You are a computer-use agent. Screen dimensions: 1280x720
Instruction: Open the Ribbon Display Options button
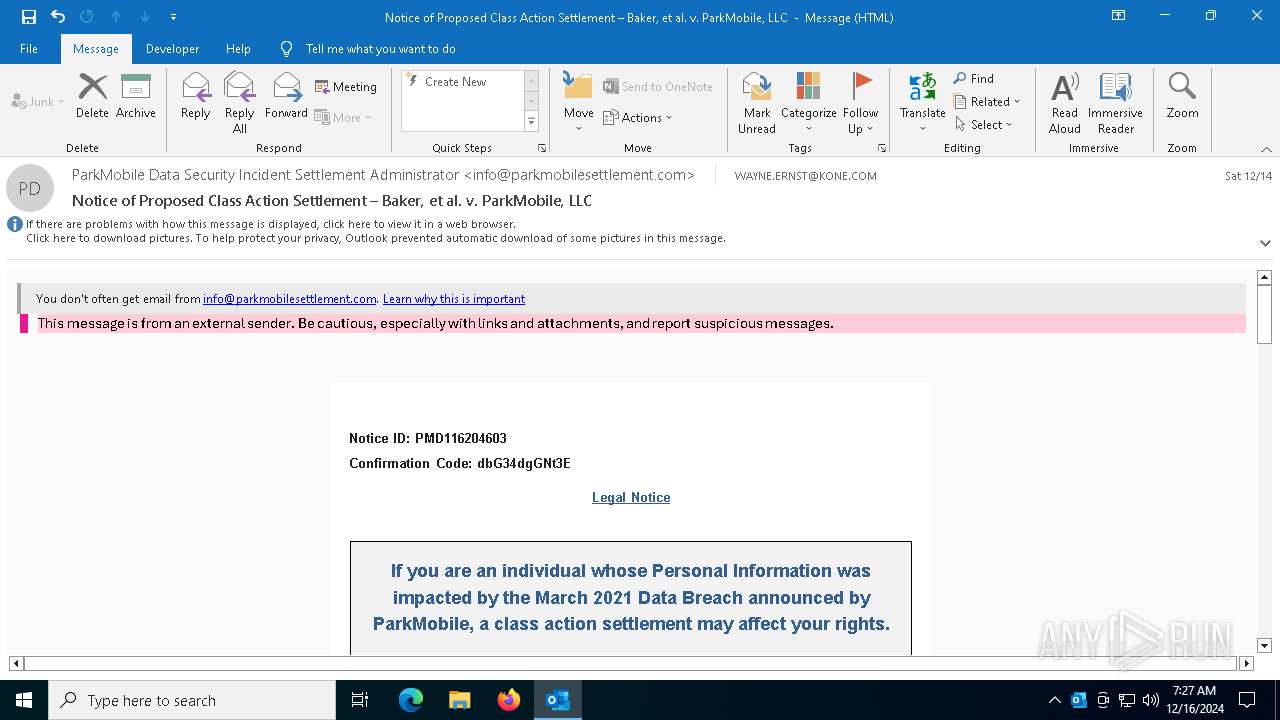pos(1118,16)
